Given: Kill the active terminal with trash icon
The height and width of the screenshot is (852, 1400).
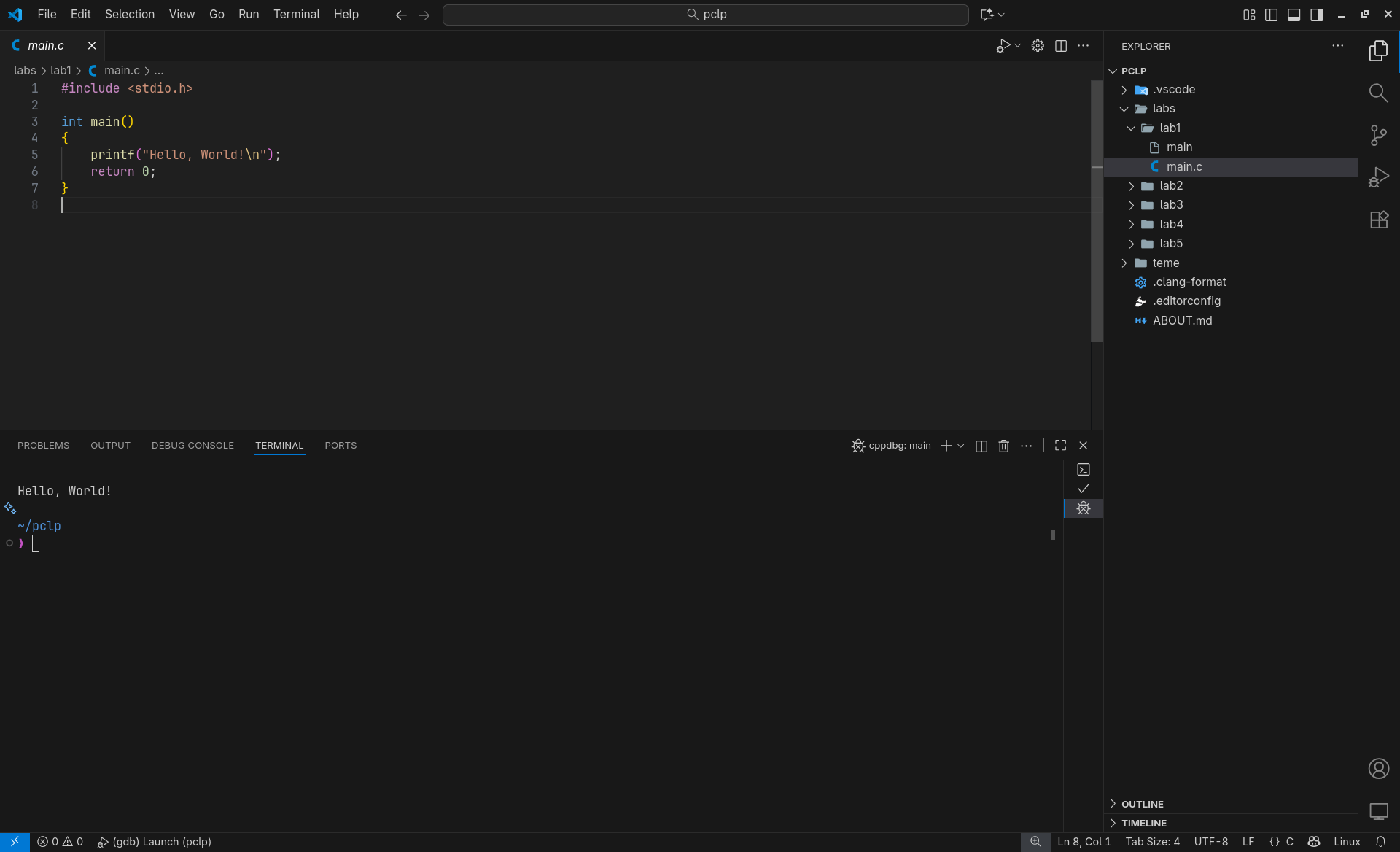Looking at the screenshot, I should (1003, 446).
